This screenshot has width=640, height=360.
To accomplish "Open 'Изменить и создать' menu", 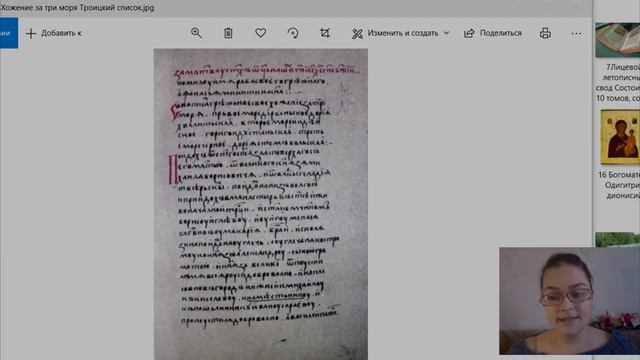I will (x=400, y=33).
